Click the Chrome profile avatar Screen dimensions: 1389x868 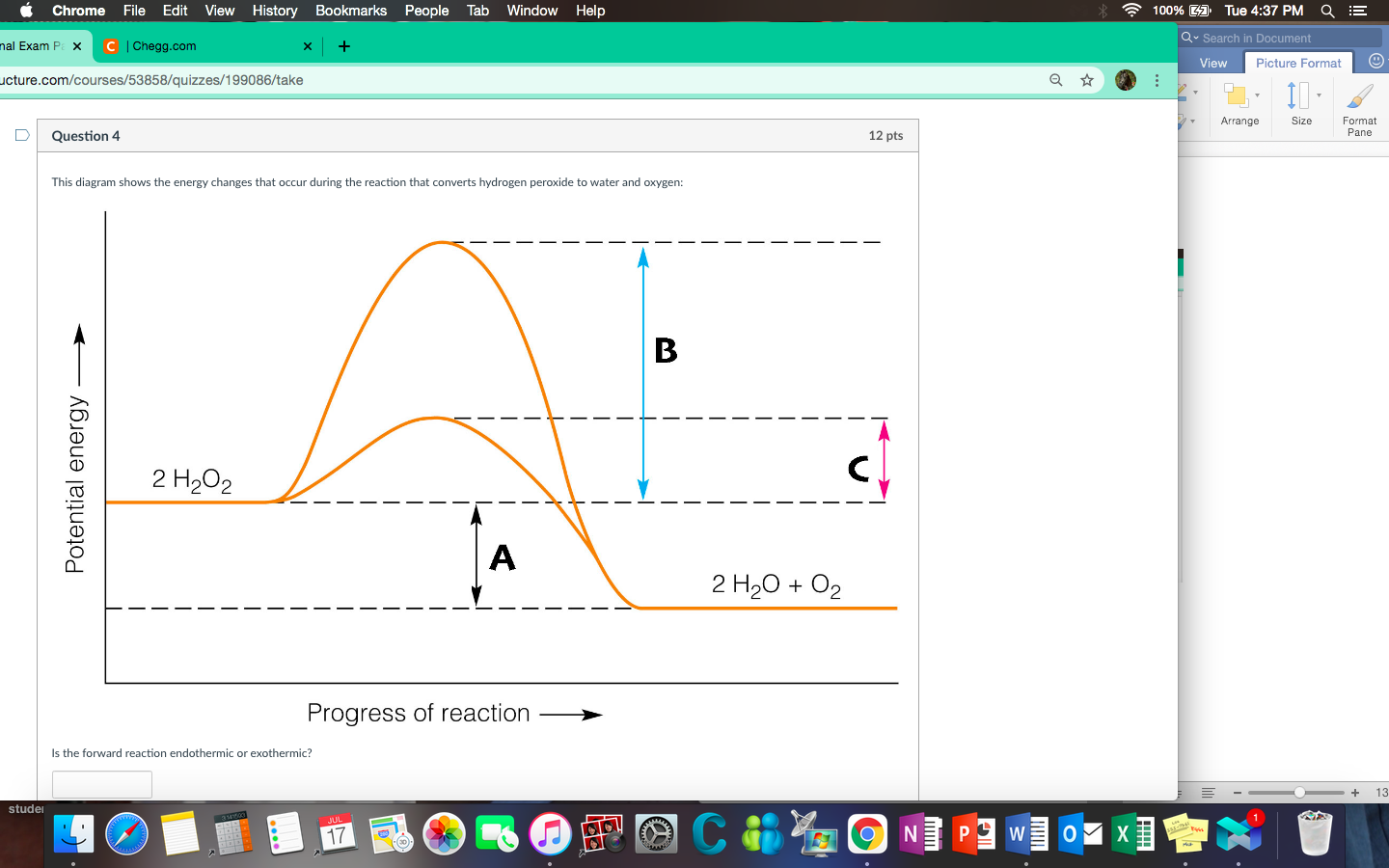(x=1126, y=81)
